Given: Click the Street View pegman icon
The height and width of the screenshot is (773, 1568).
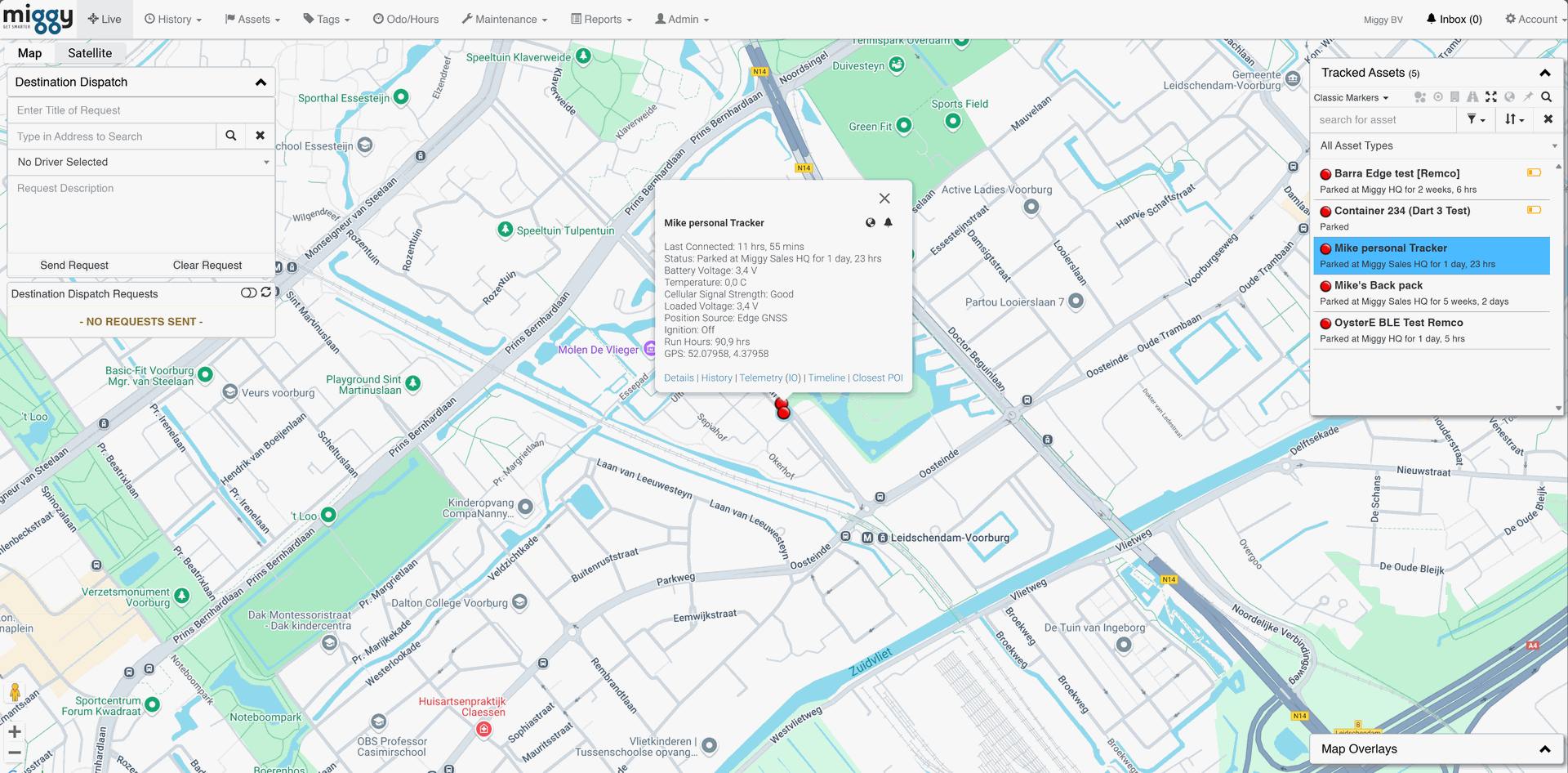Looking at the screenshot, I should 15,693.
